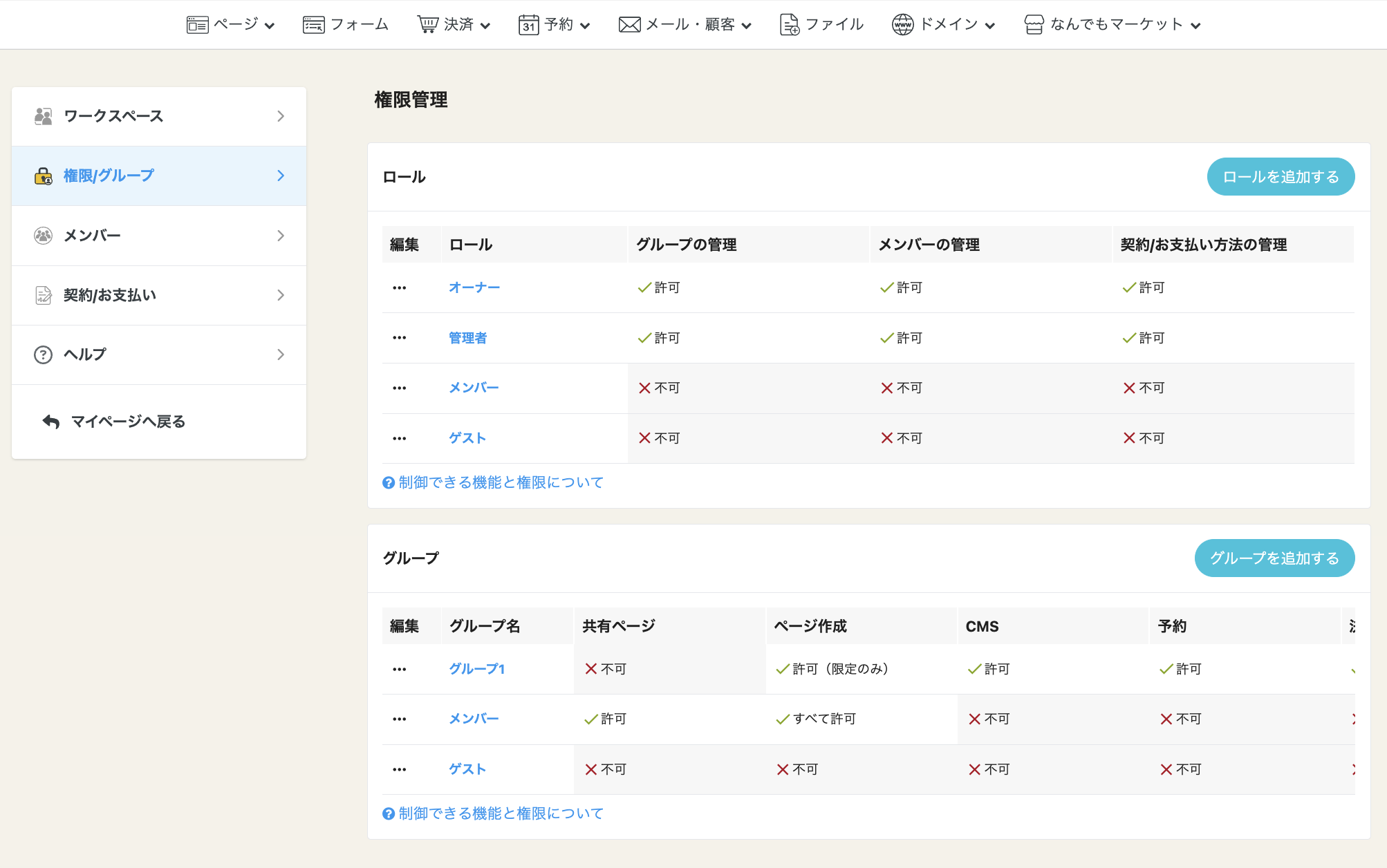Screen dimensions: 1387x868
Task: Open edit menu dots for ゲスト role
Action: tap(400, 438)
